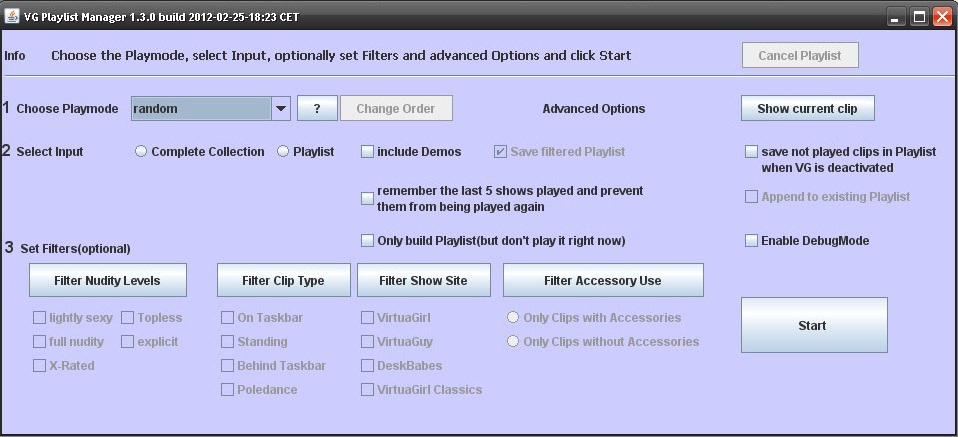Check the DeskBabes show site checkbox
Viewport: 958px width, 437px height.
367,366
